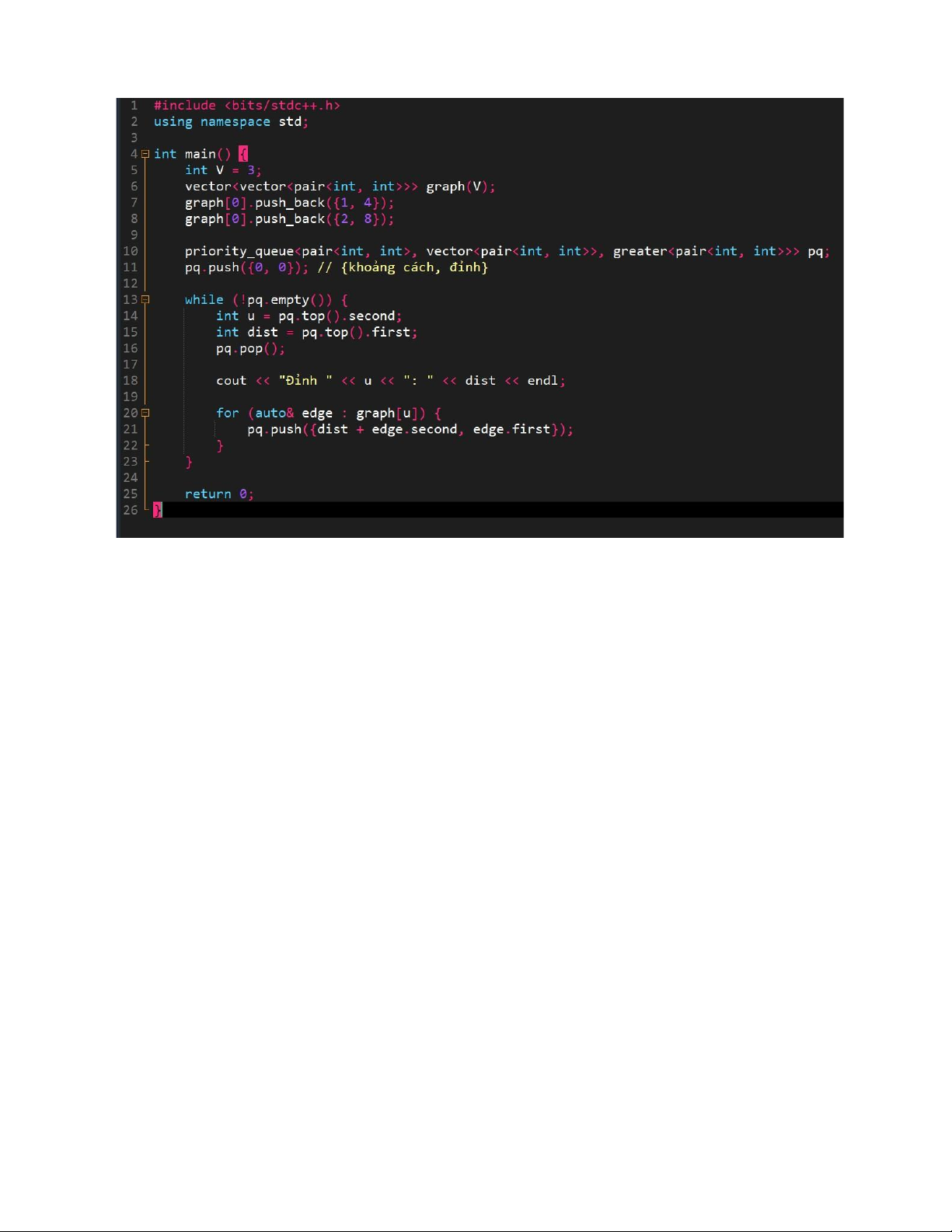The width and height of the screenshot is (952, 1232).
Task: Click the comment '{khoảng cách, đỉnh}'
Action: click(x=414, y=267)
